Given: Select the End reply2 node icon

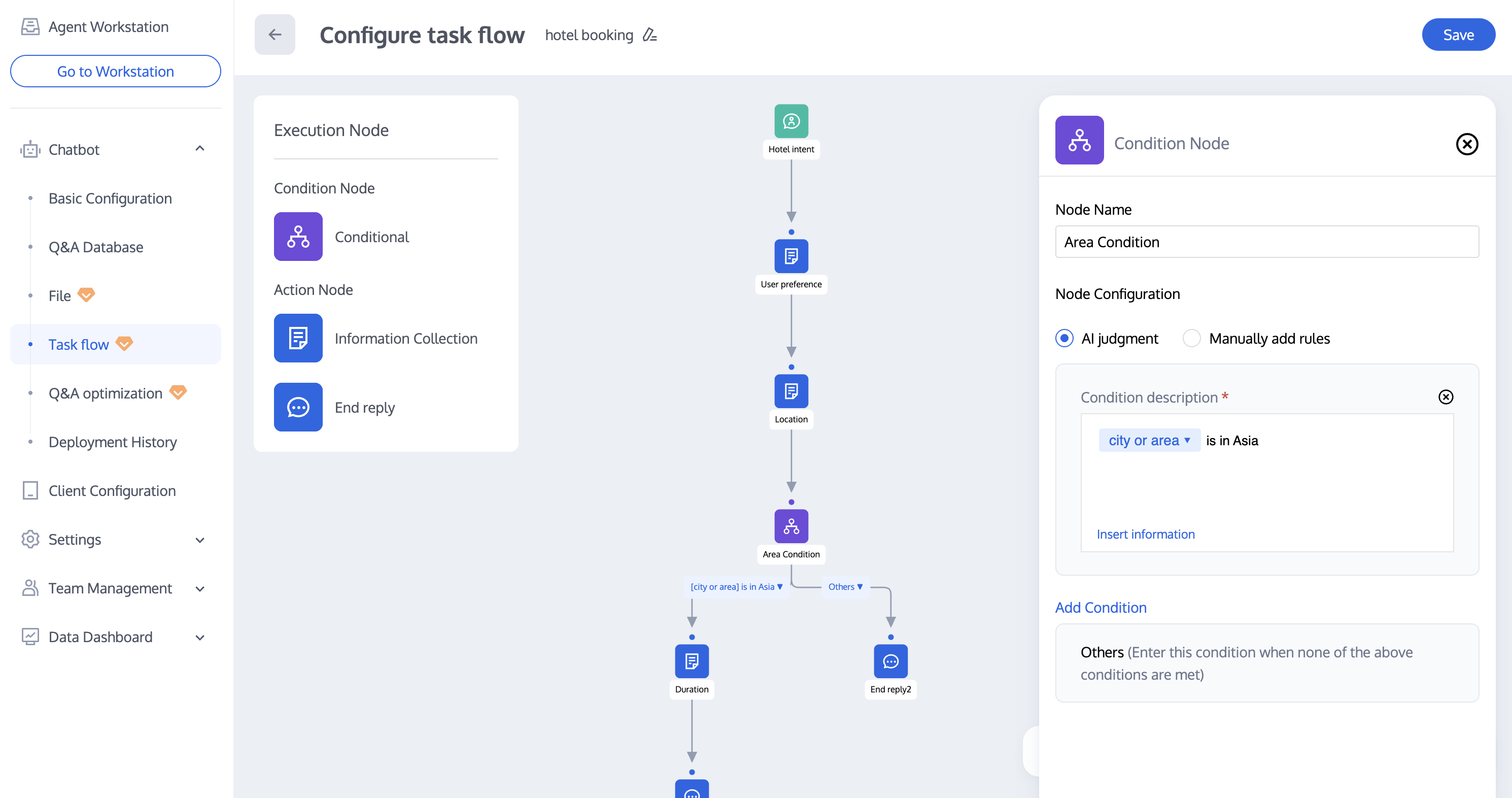Looking at the screenshot, I should pos(890,661).
